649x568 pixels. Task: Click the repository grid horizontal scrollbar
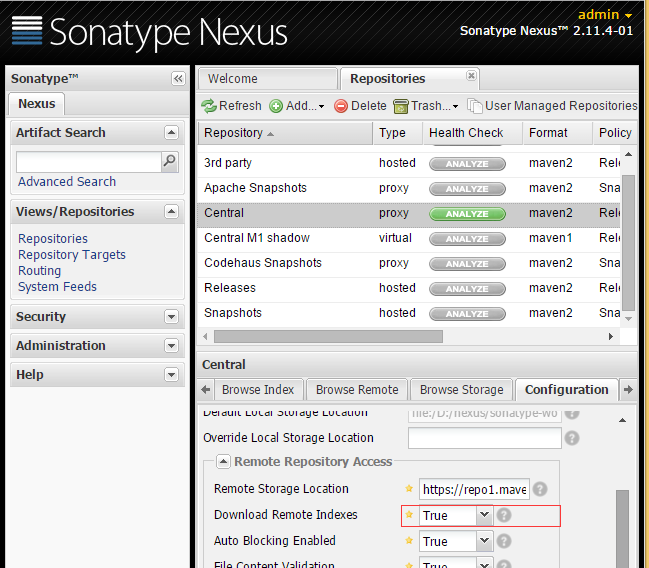pos(328,337)
